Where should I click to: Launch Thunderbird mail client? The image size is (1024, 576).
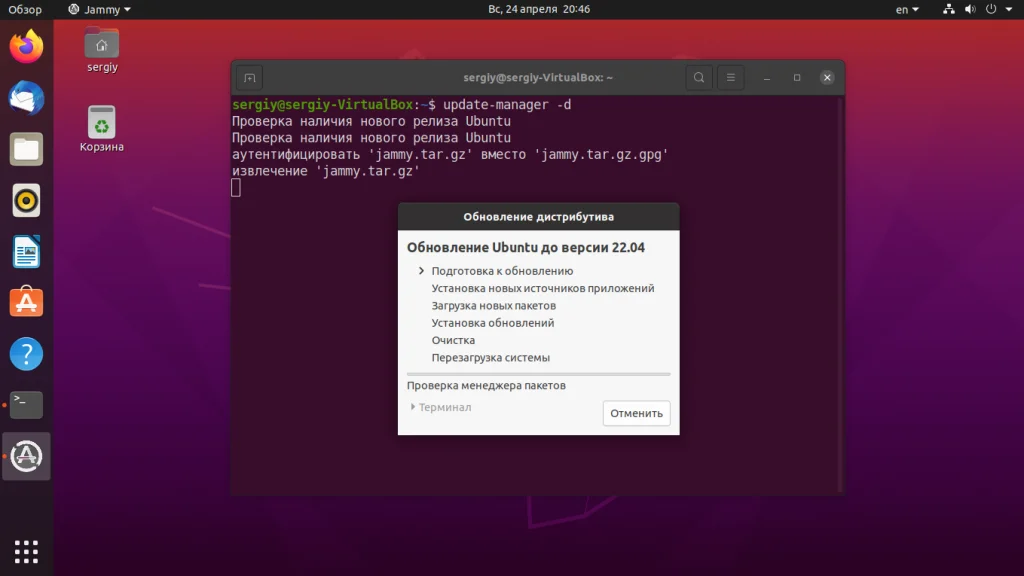(x=26, y=97)
